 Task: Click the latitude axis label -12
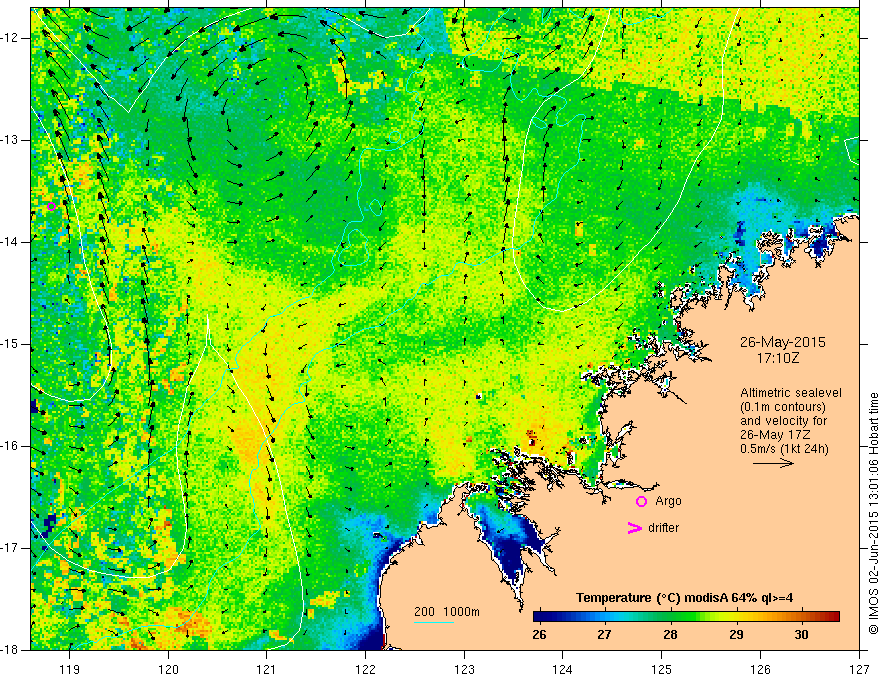[11, 38]
